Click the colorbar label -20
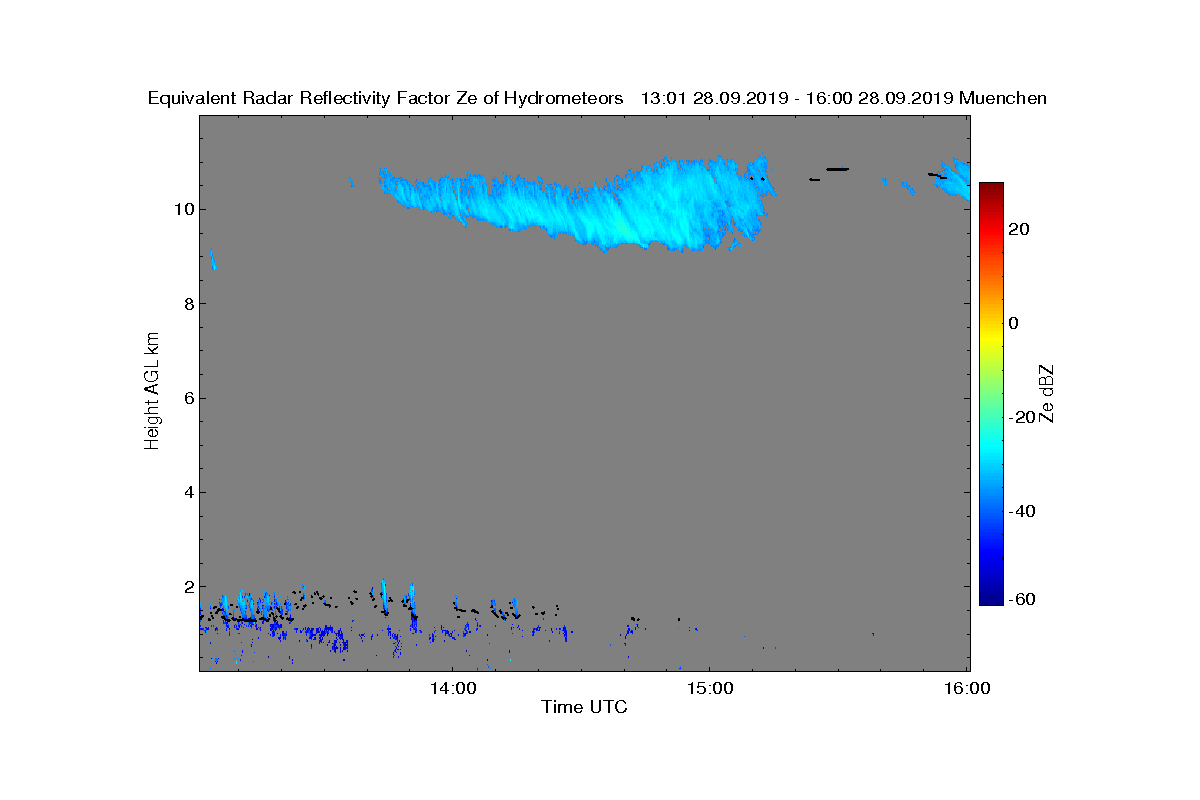The height and width of the screenshot is (800, 1200). click(1022, 417)
